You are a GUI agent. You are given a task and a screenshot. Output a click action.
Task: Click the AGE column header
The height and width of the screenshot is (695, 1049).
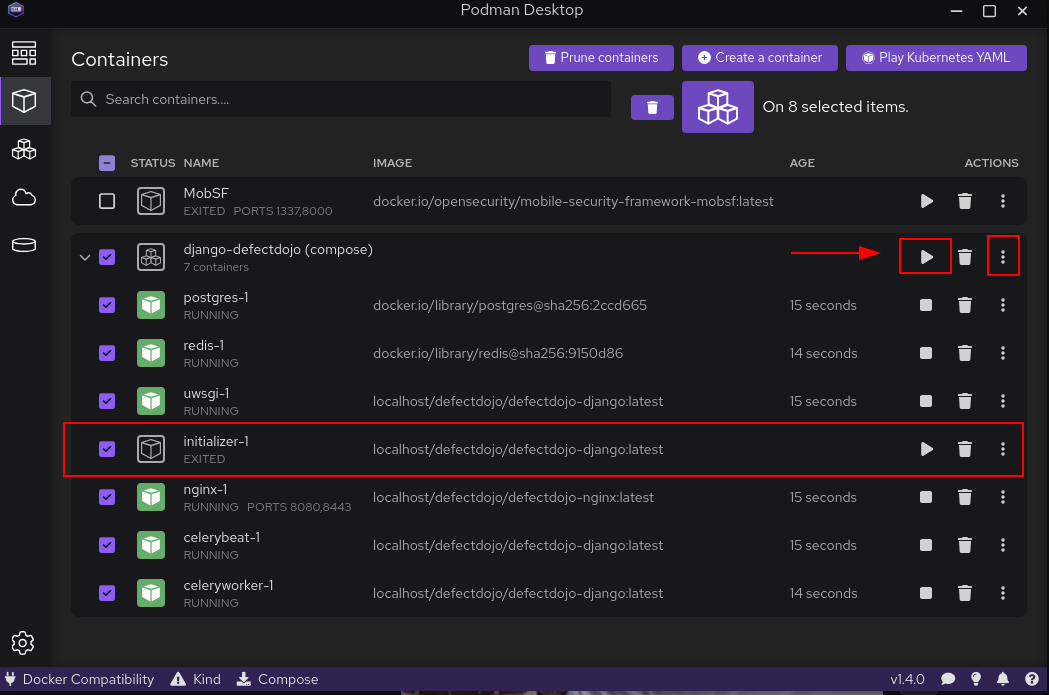[x=802, y=163]
